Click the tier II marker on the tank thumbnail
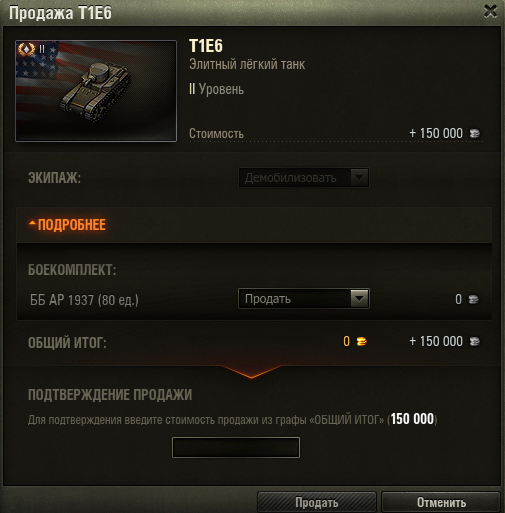 pos(42,49)
